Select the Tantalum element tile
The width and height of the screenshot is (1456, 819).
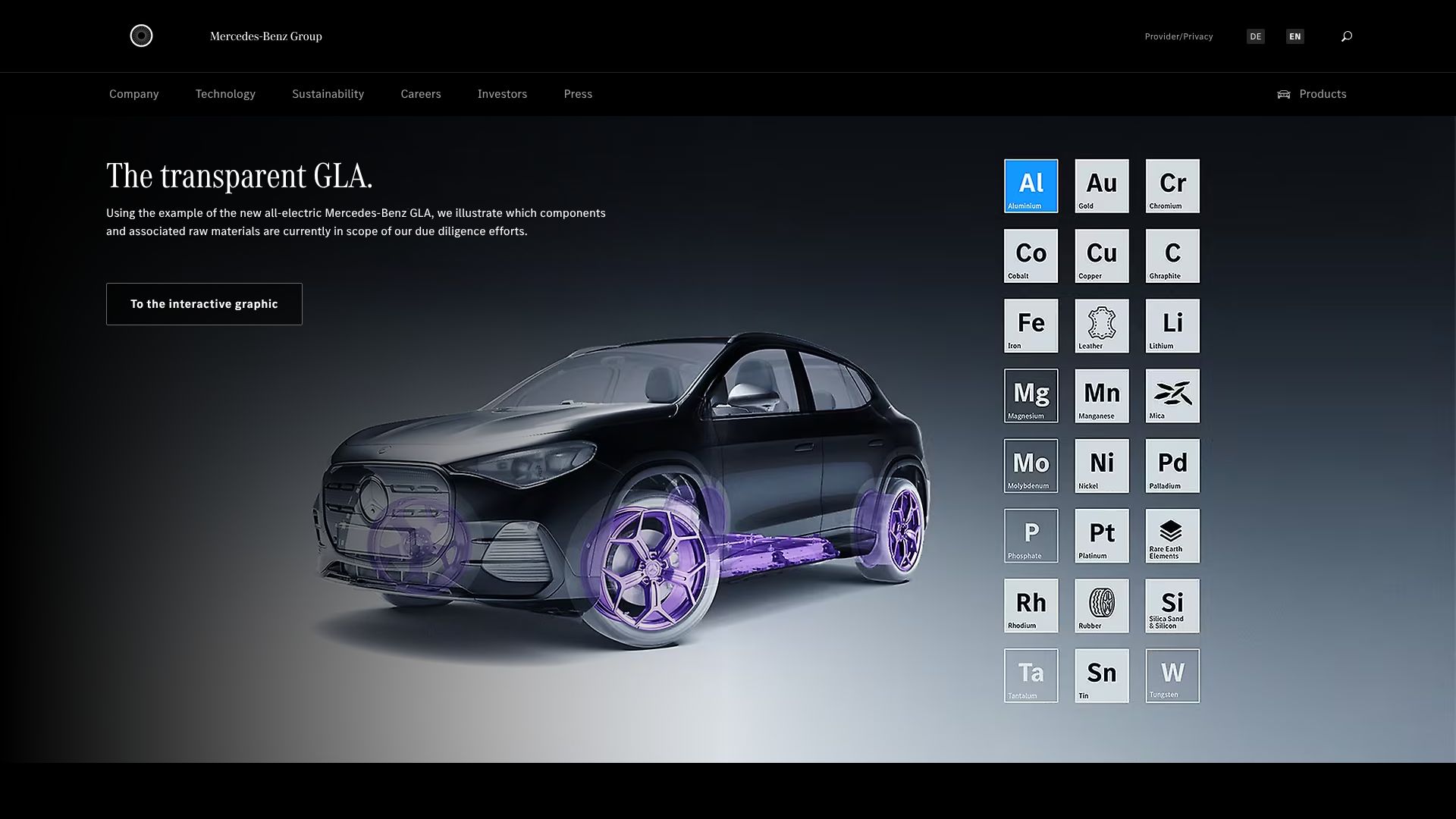pyautogui.click(x=1031, y=676)
